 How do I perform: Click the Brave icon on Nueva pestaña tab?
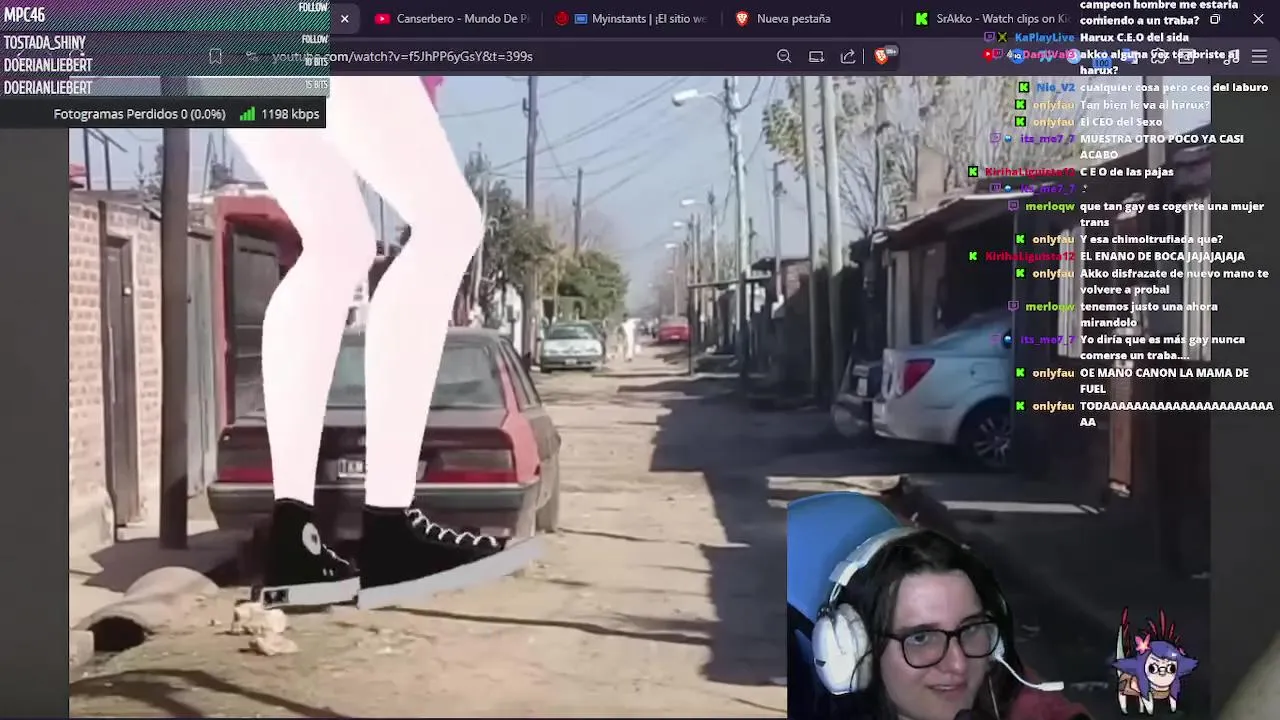742,18
